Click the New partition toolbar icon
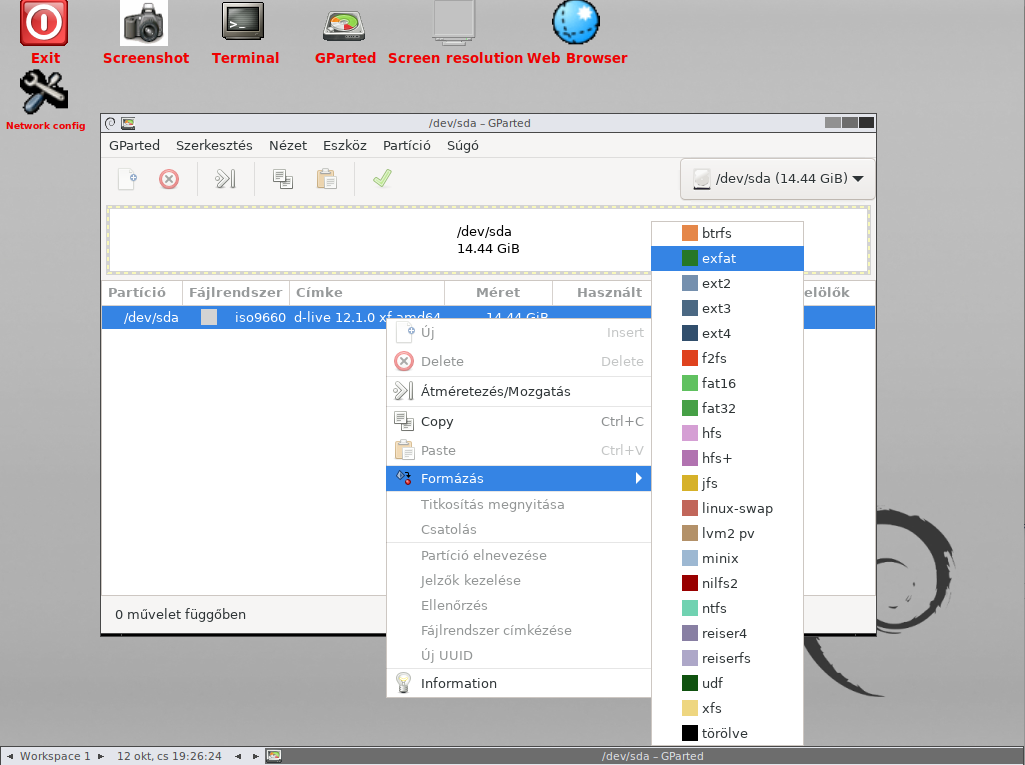The height and width of the screenshot is (765, 1025). 127,179
